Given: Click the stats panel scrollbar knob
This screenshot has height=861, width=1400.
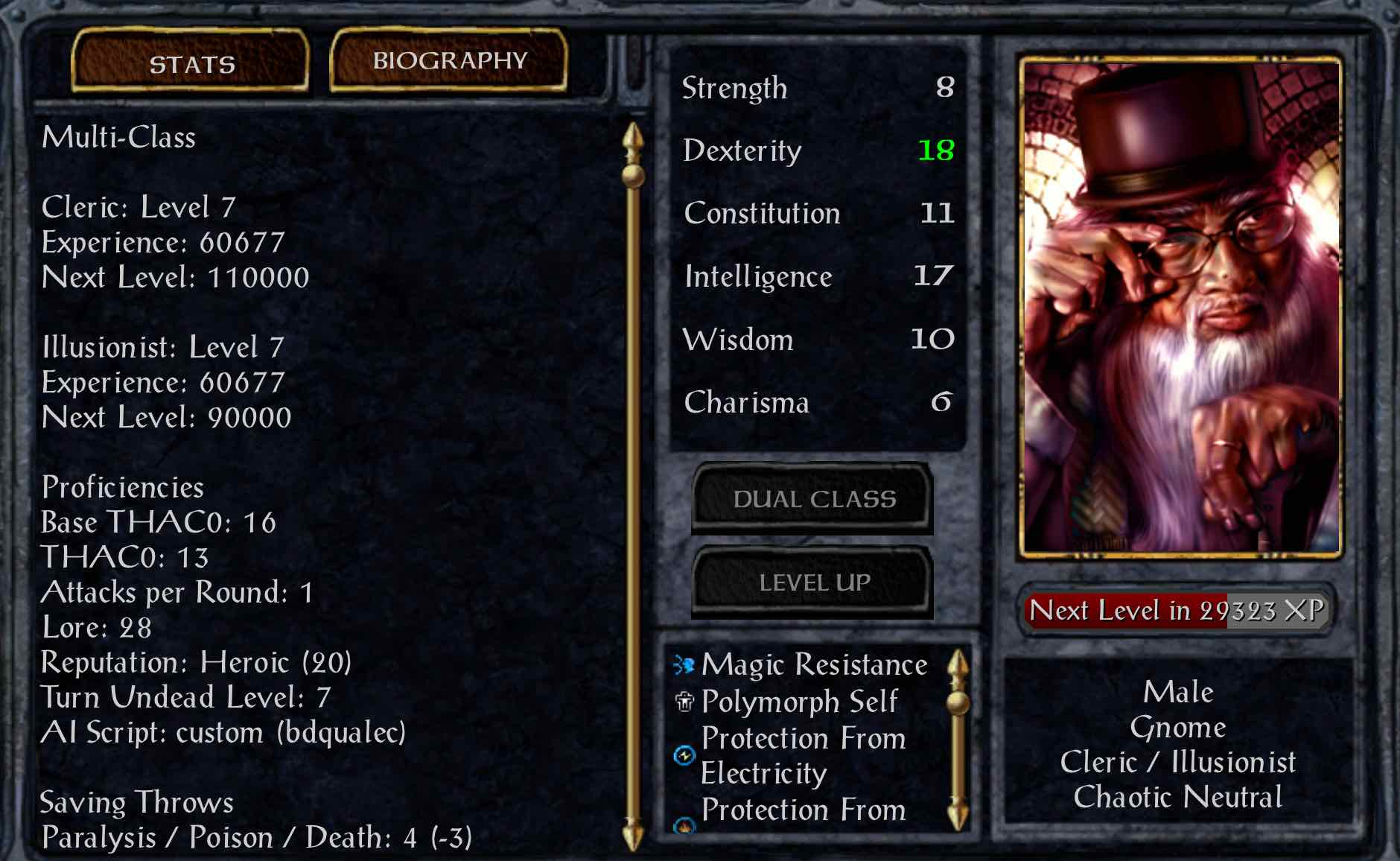Looking at the screenshot, I should [x=633, y=177].
